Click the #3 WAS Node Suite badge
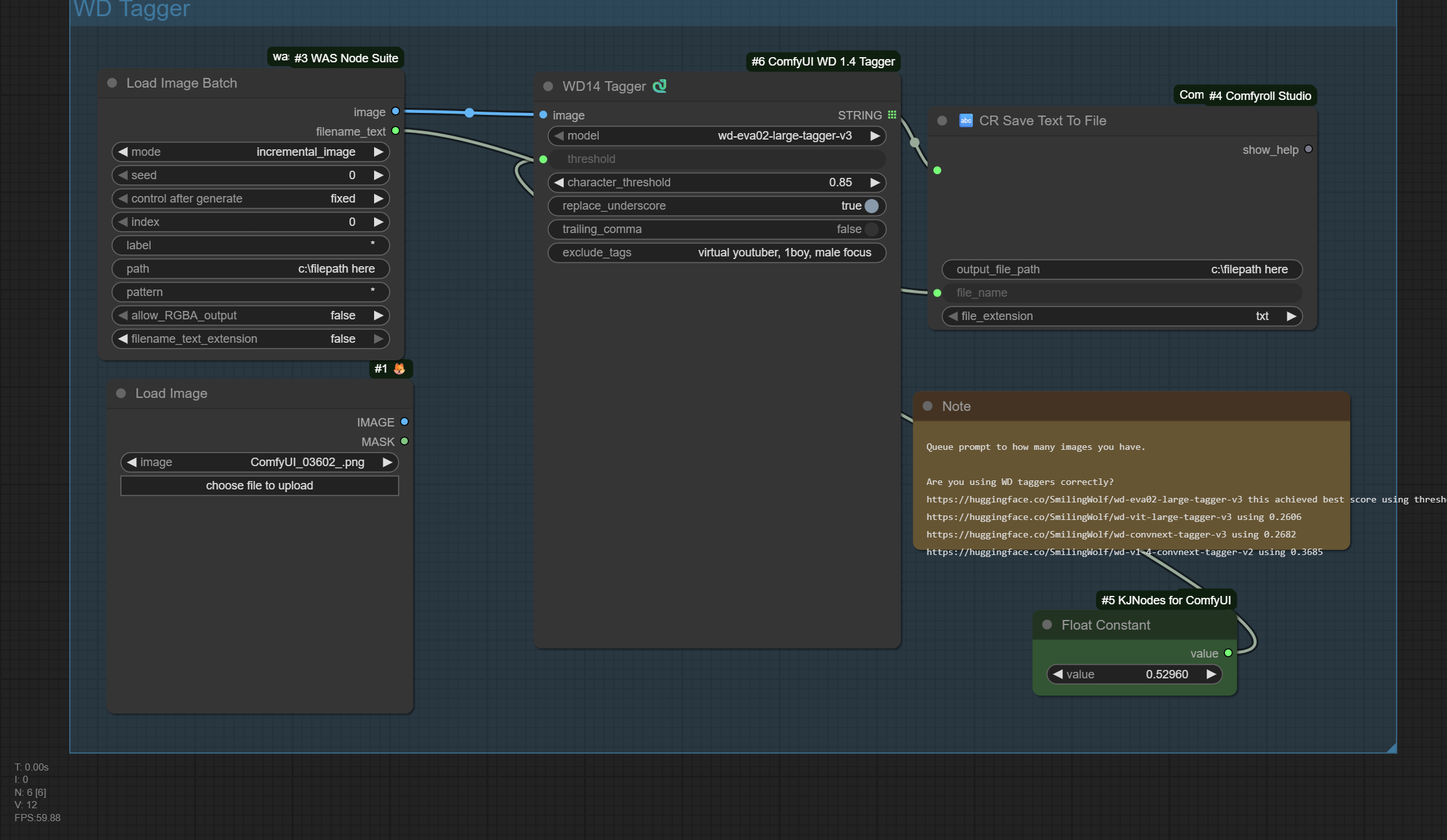Image resolution: width=1447 pixels, height=840 pixels. click(x=346, y=58)
